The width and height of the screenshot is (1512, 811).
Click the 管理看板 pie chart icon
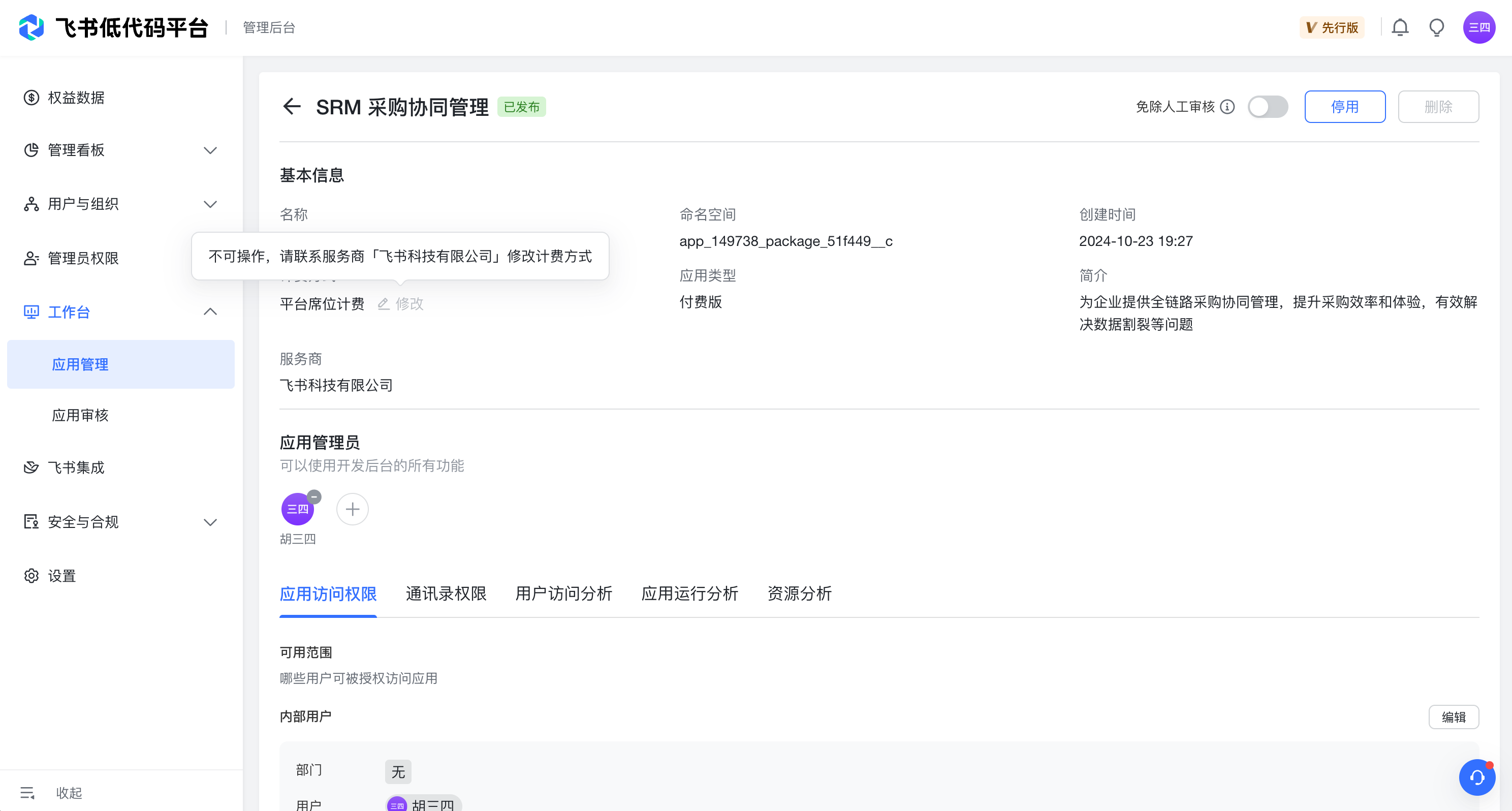tap(31, 150)
